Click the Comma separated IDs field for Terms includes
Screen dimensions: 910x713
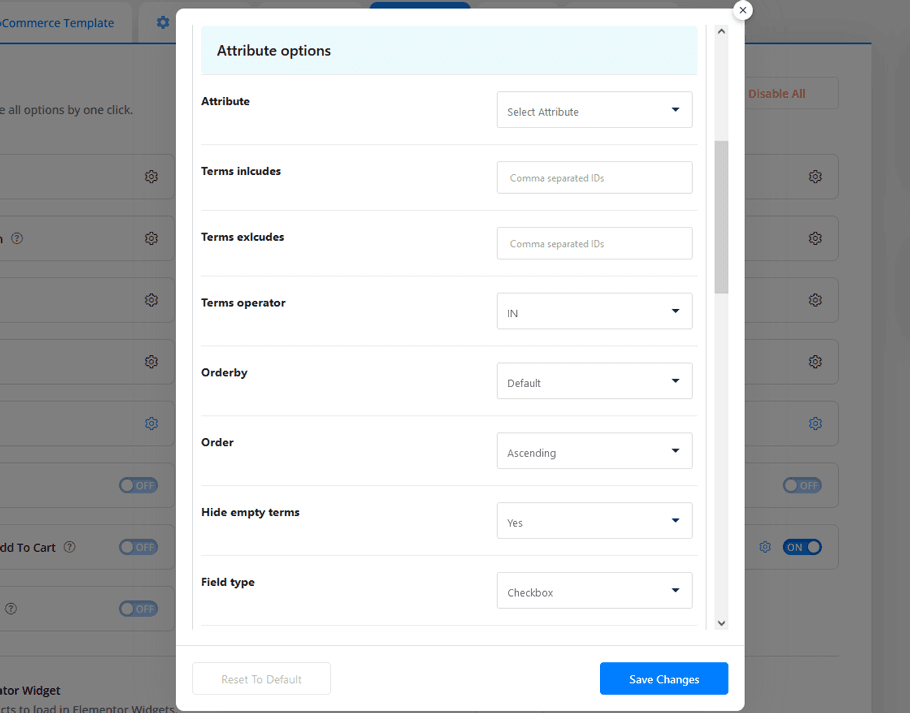click(594, 177)
